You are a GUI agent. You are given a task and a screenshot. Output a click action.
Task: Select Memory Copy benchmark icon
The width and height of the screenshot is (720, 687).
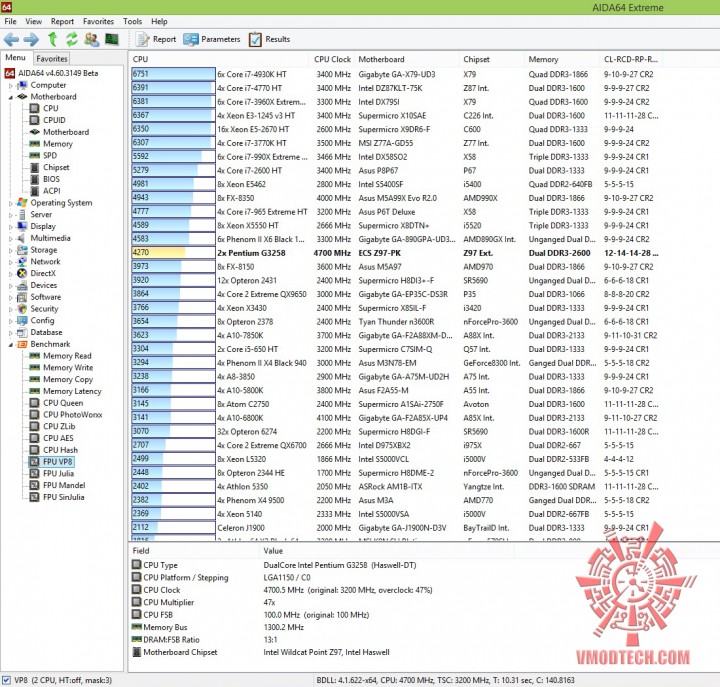pos(34,379)
